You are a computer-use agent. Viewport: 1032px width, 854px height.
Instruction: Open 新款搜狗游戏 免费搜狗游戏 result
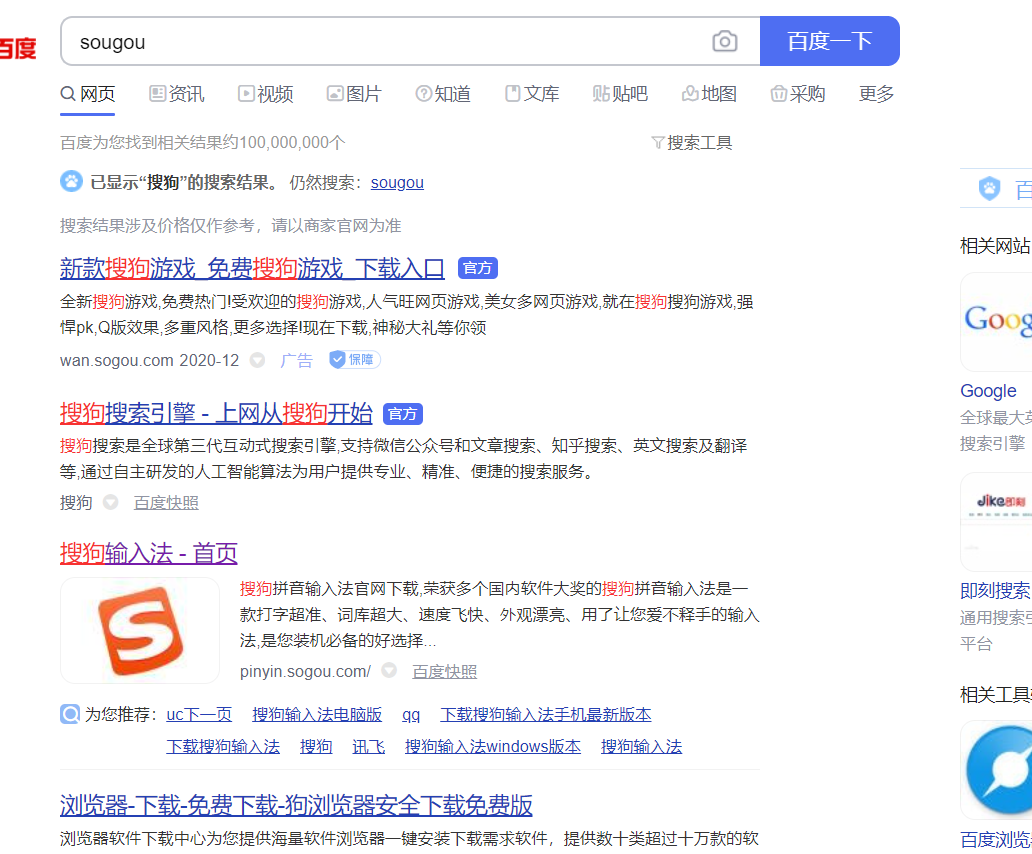coord(252,268)
